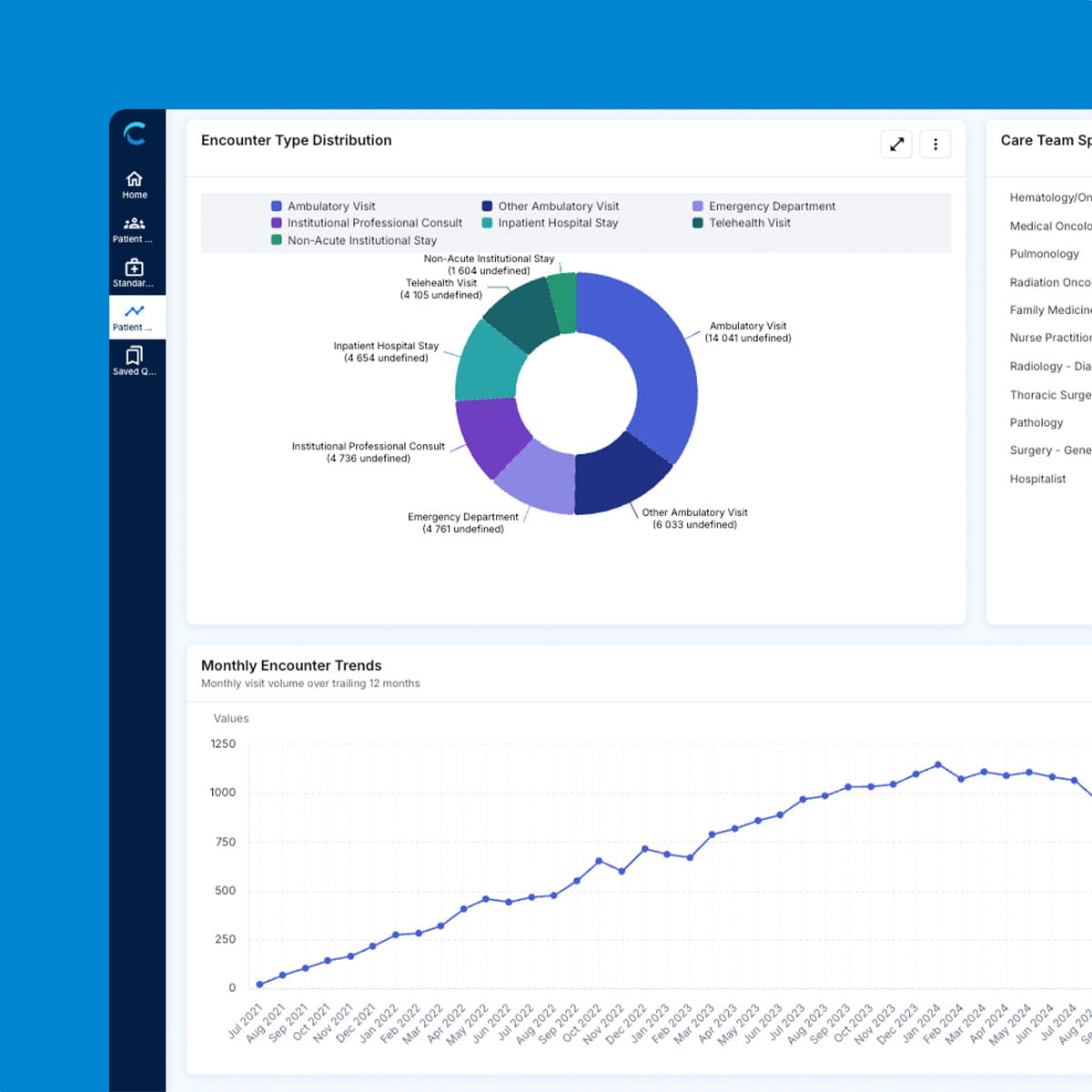
Task: Open the Encounter Type Distribution options menu
Action: [935, 144]
